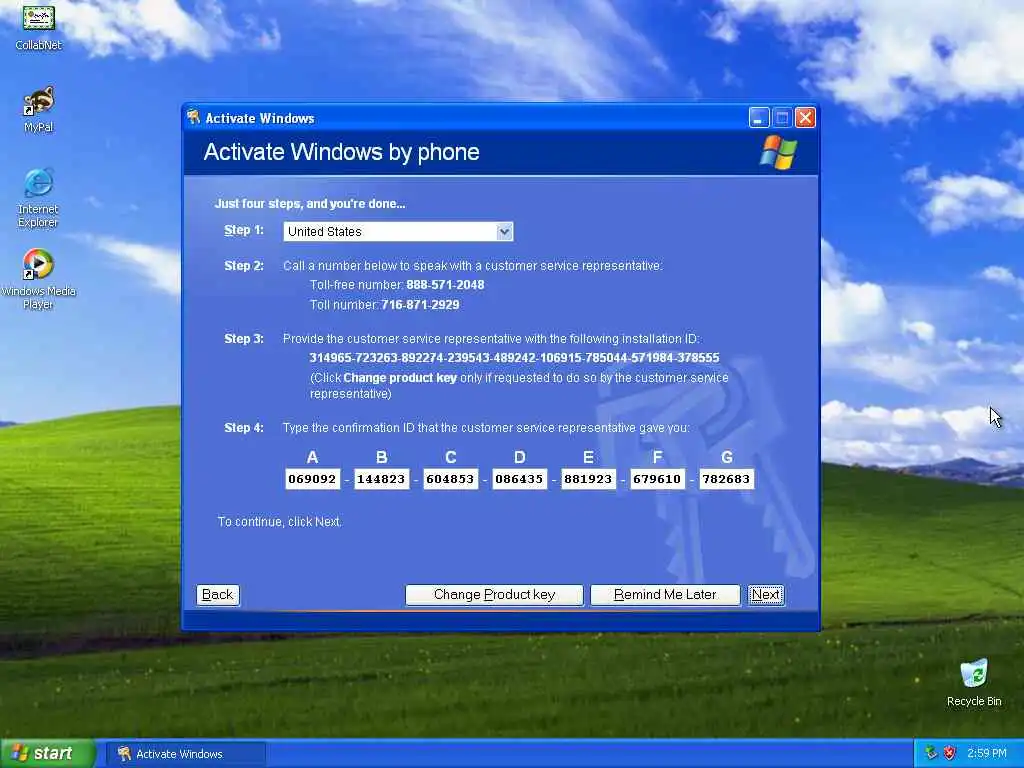Click confirmation ID field C
The image size is (1024, 768).
pyautogui.click(x=451, y=479)
